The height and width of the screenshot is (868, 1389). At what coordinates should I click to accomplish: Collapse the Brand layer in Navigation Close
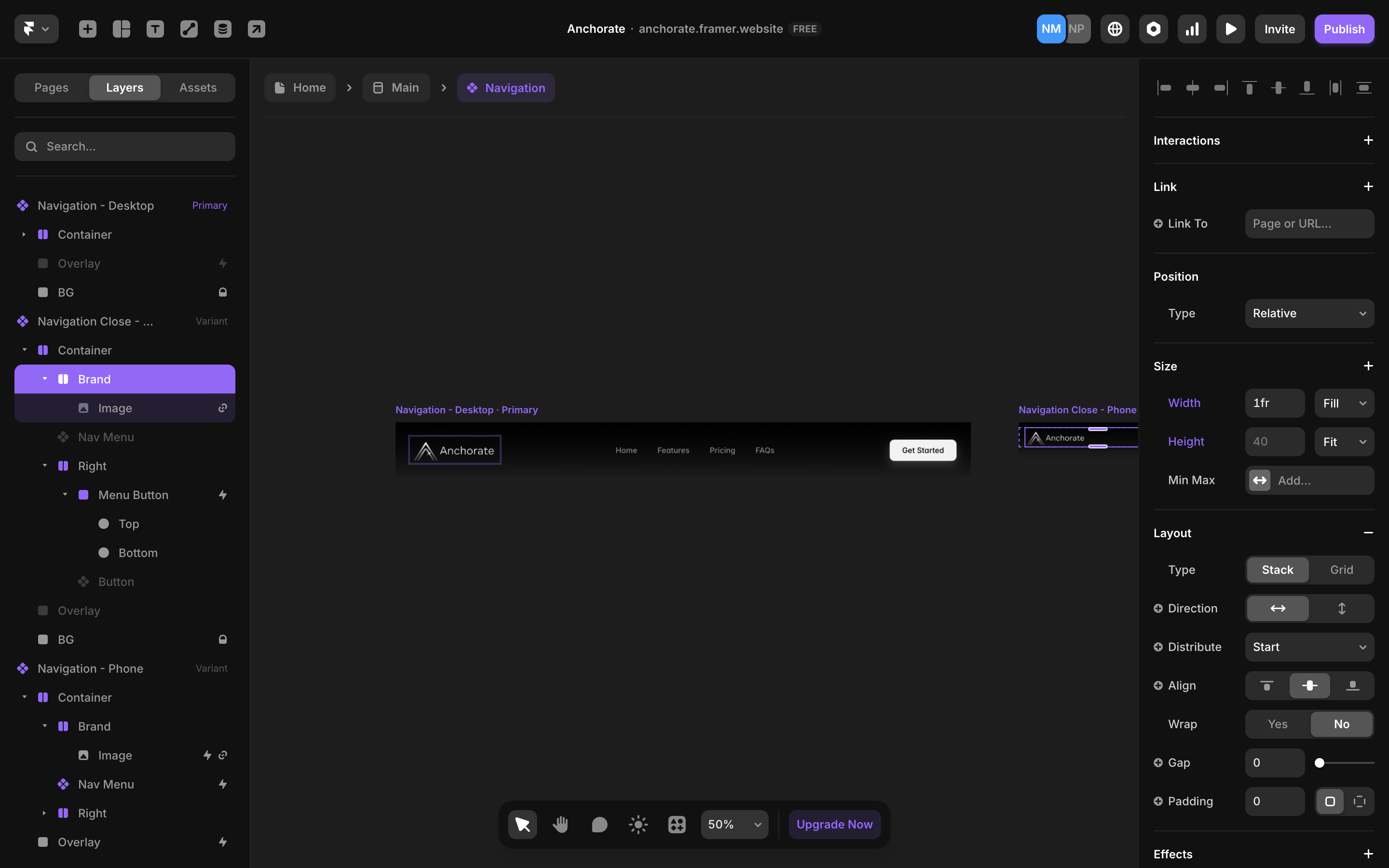pos(45,379)
